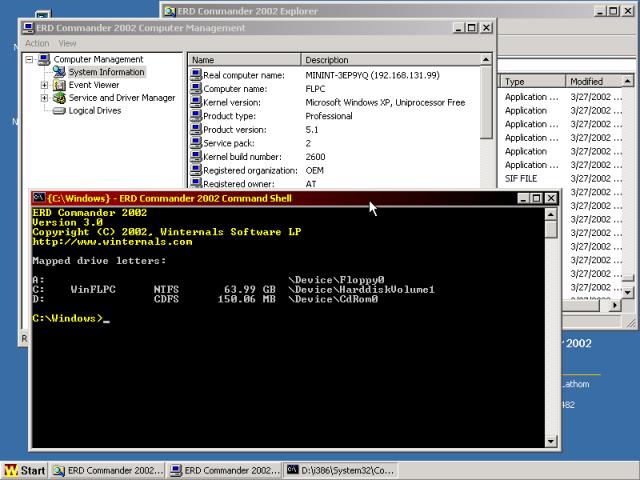Click the Event Viewer tree icon

click(x=59, y=85)
